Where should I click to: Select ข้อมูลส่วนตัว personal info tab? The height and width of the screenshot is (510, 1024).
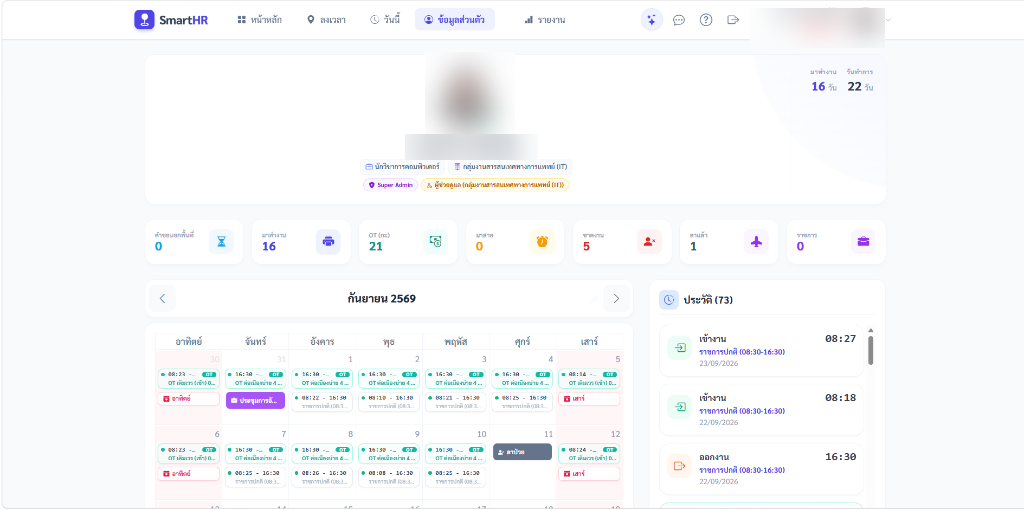pos(455,20)
